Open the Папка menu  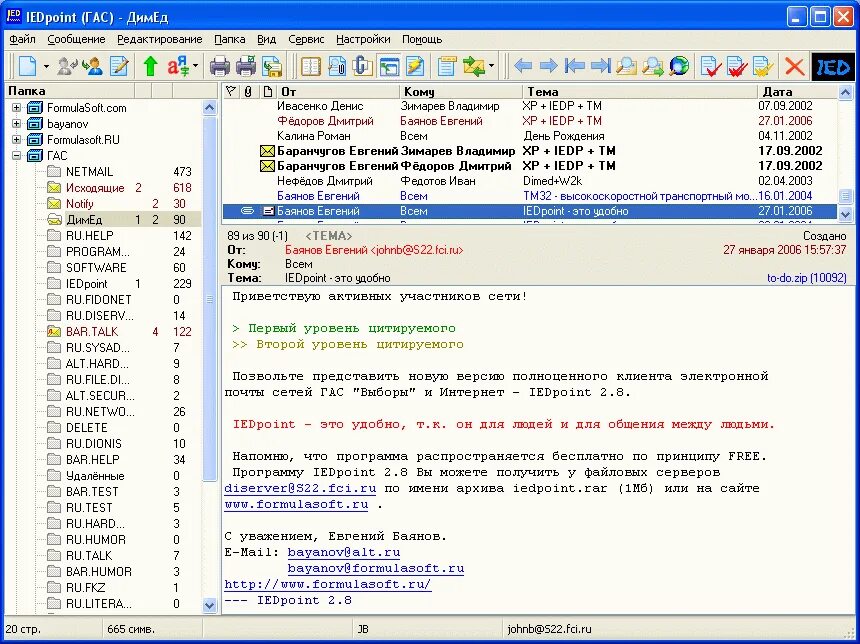pos(229,39)
